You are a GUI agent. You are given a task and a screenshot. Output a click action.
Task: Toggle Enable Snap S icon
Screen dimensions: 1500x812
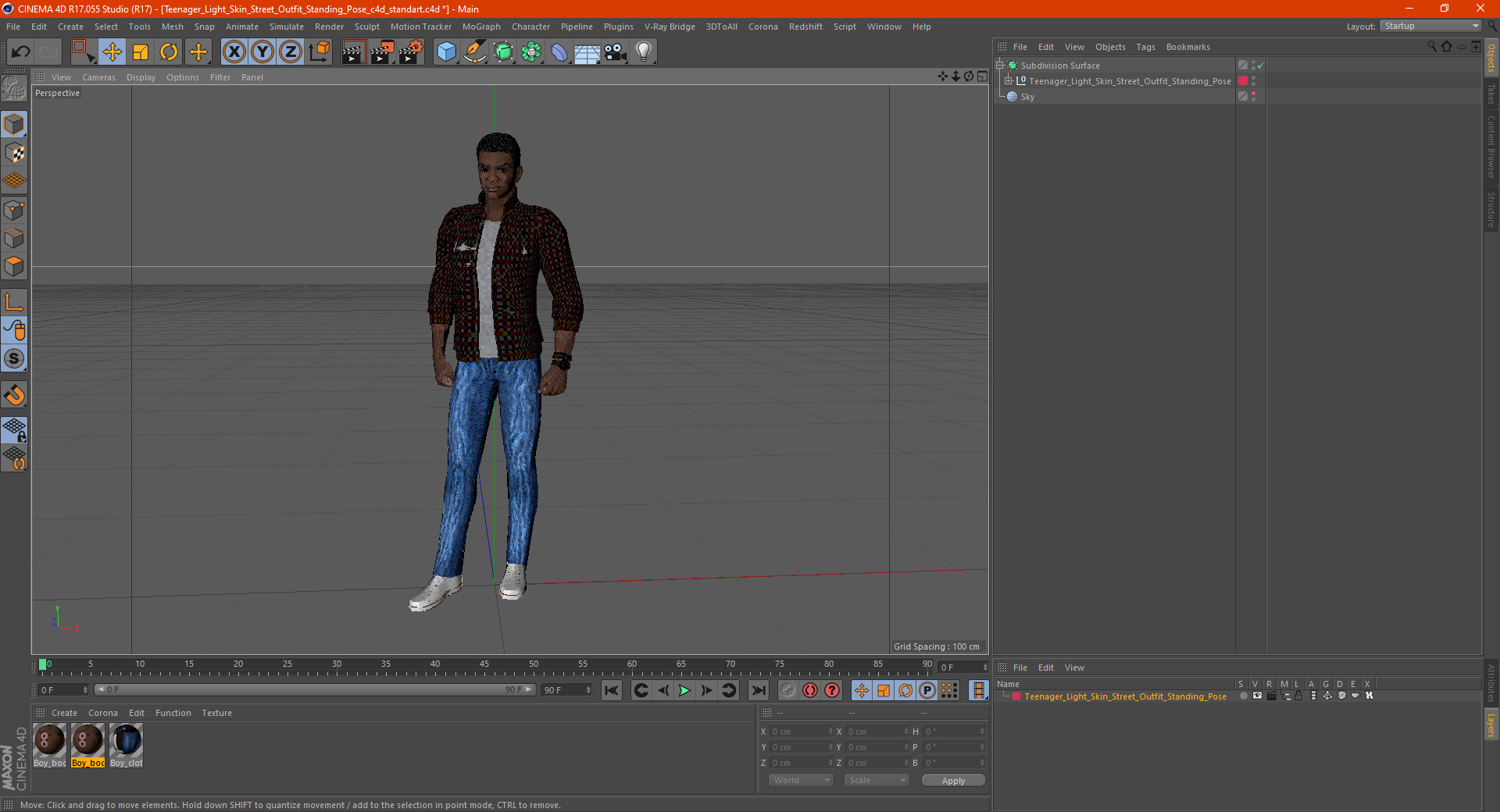click(14, 358)
